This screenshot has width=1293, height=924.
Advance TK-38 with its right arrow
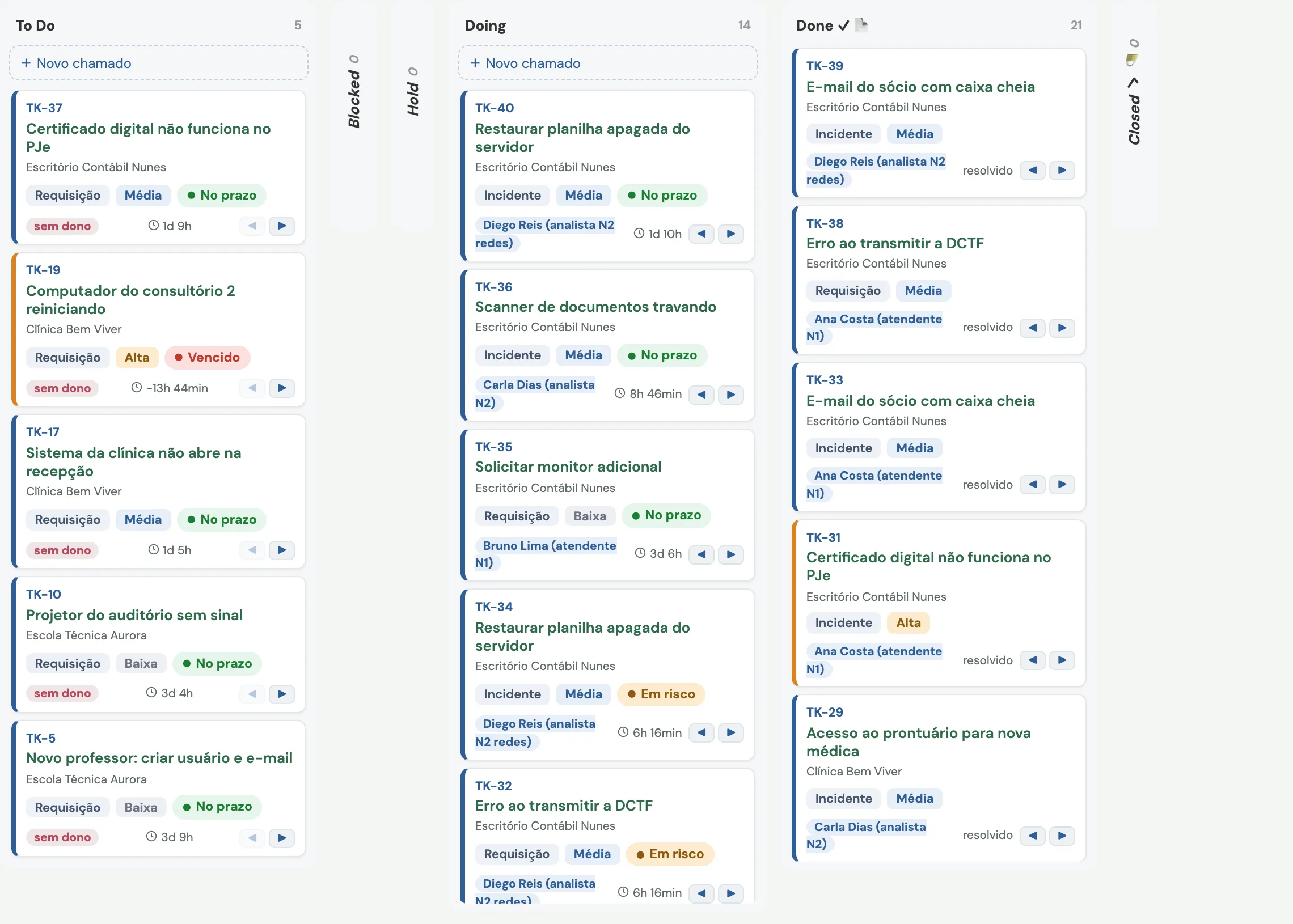click(x=1062, y=328)
